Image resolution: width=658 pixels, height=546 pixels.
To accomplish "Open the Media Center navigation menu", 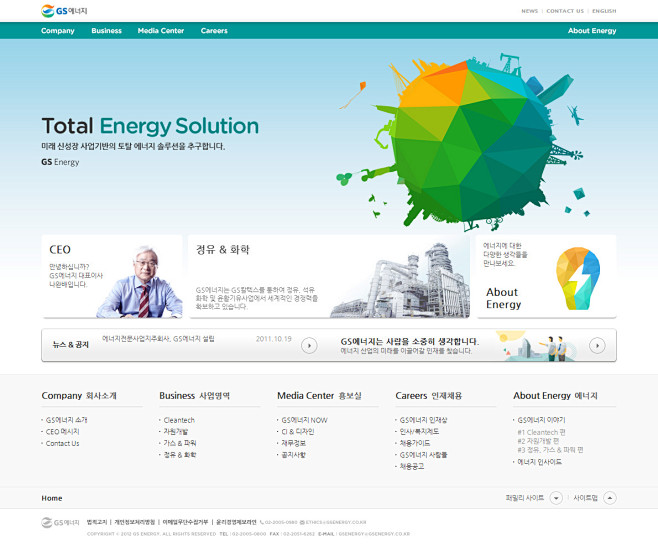I will [x=161, y=31].
